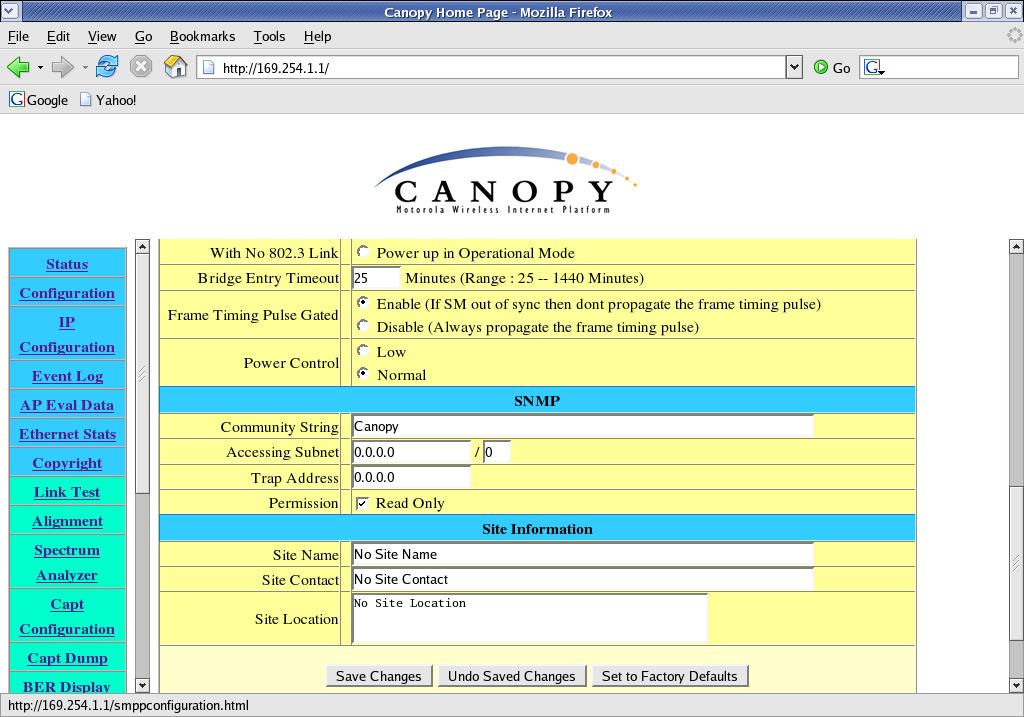Viewport: 1024px width, 717px height.
Task: Select Low for Power Control
Action: click(363, 351)
